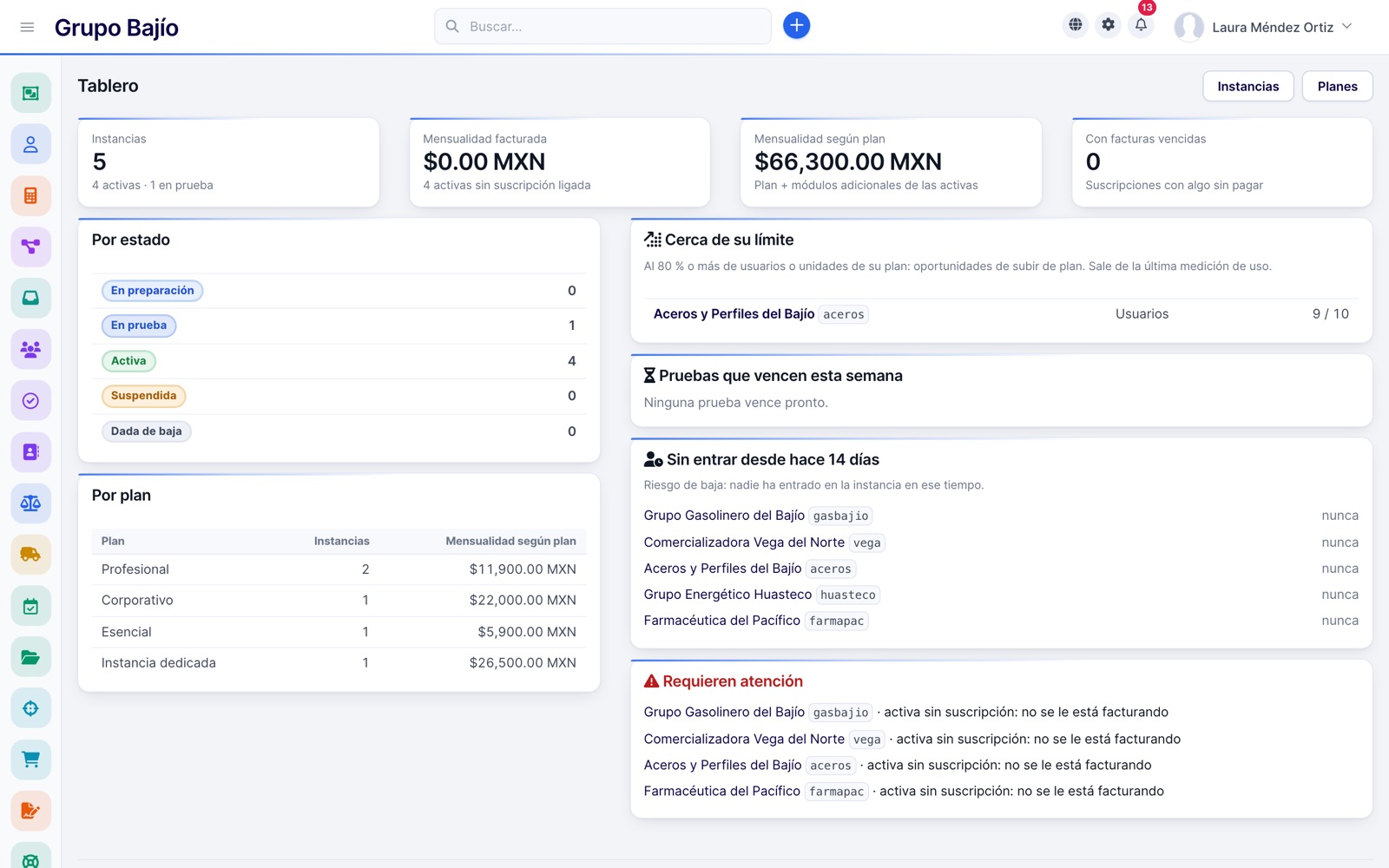The image size is (1389, 868).
Task: Open the green image dashboard sidebar icon
Action: tap(30, 93)
